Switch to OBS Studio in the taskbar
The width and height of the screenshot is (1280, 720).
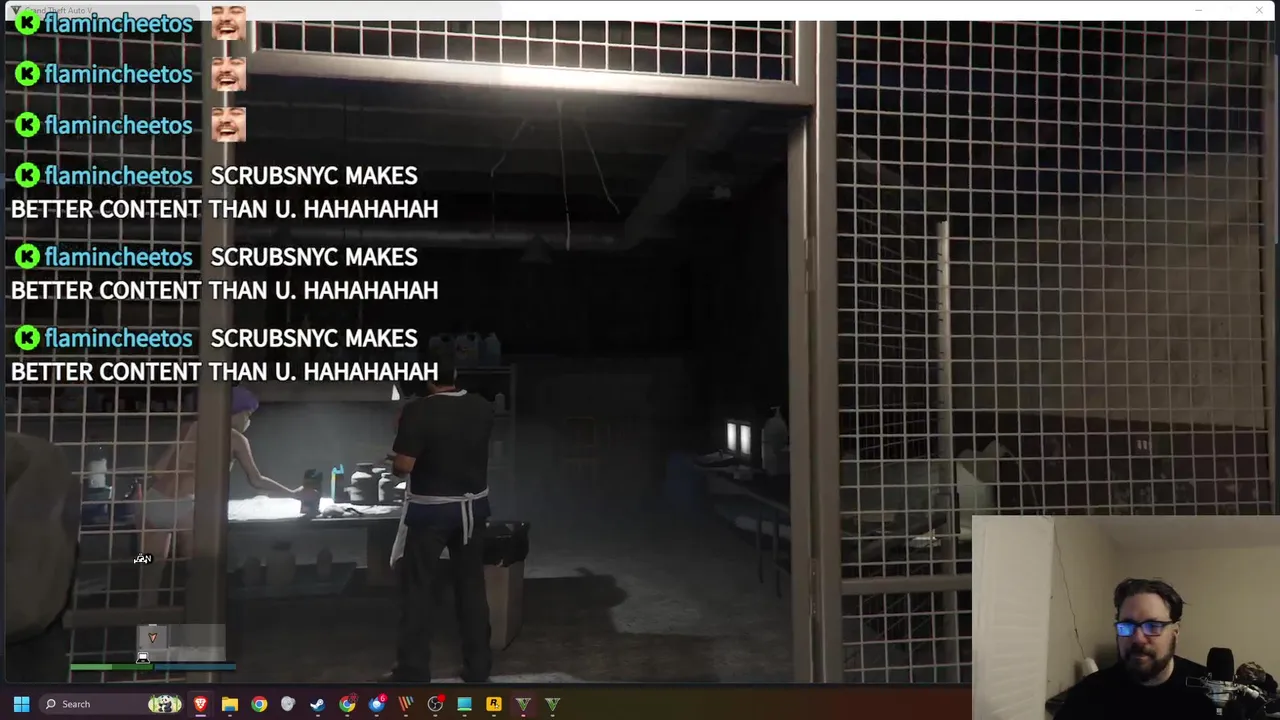pyautogui.click(x=435, y=704)
